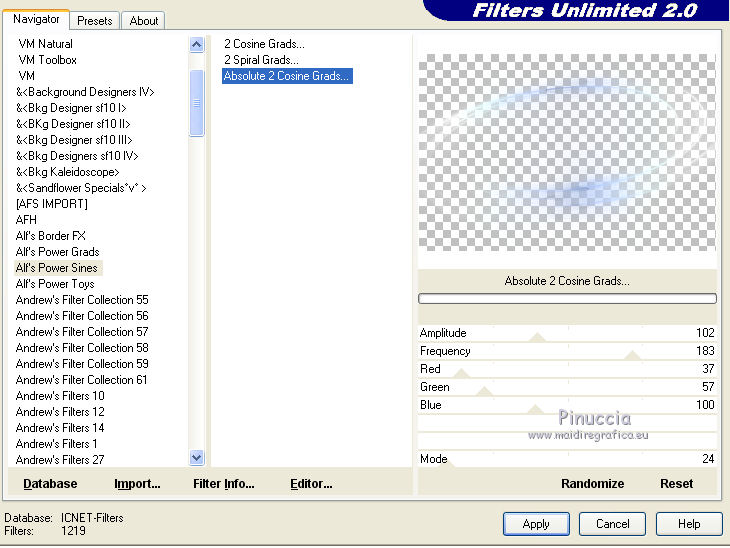Select Andrew's Filters 12
Viewport: 730px width, 548px height.
tap(60, 412)
